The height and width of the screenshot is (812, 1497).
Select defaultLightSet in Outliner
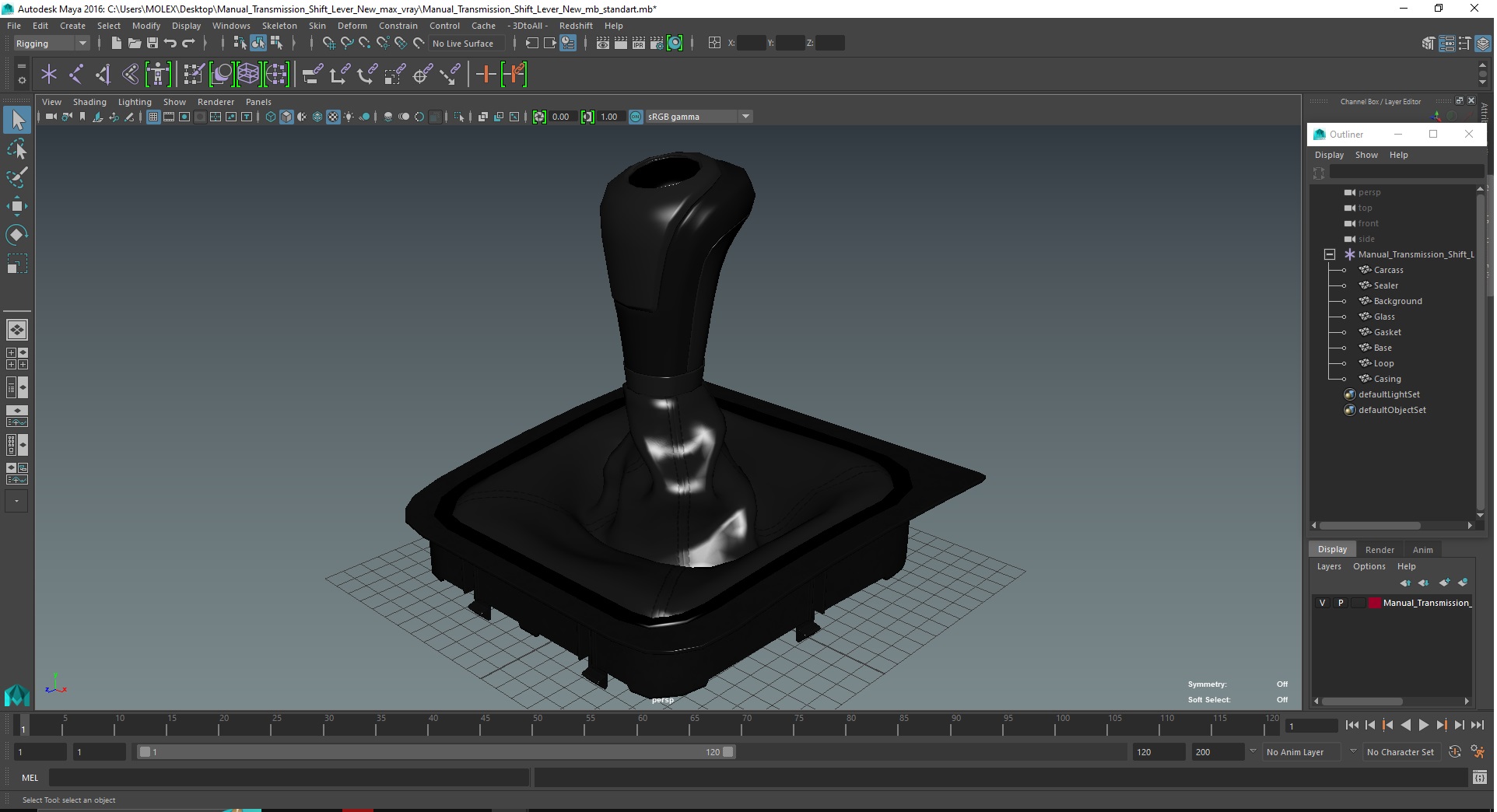coord(1389,394)
